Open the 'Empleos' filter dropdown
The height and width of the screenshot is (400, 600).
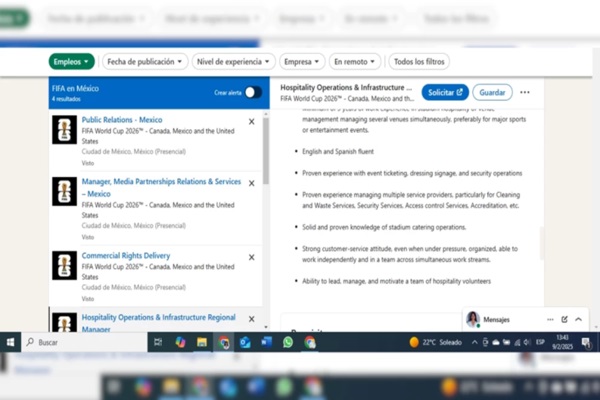pyautogui.click(x=71, y=62)
